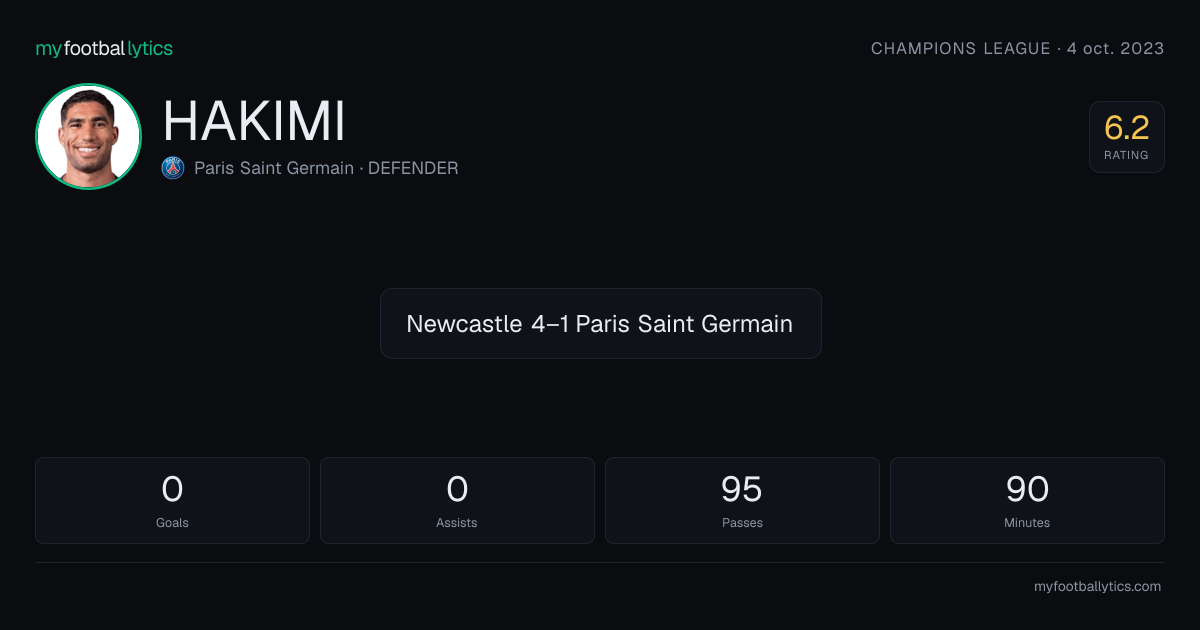
Task: Click Paris Saint Germain text beside crest
Action: (274, 168)
